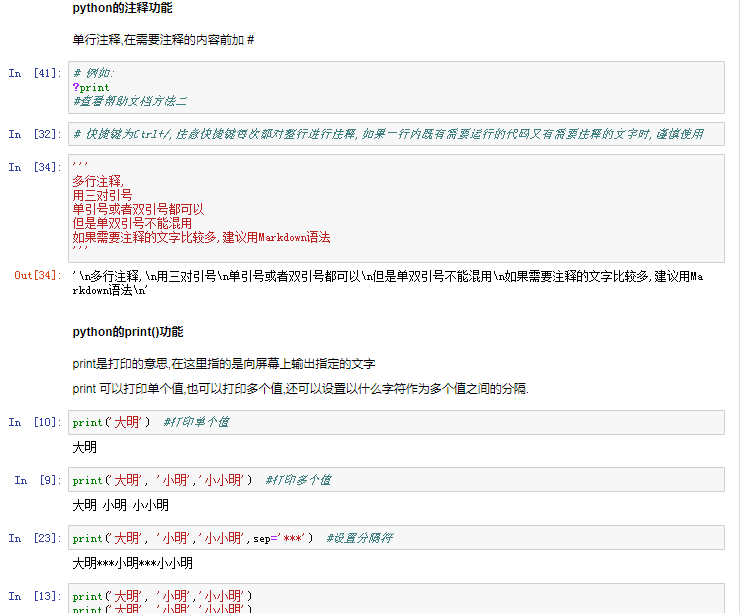
Task: Click into code cell In [23] with sep='***'
Action: 396,538
